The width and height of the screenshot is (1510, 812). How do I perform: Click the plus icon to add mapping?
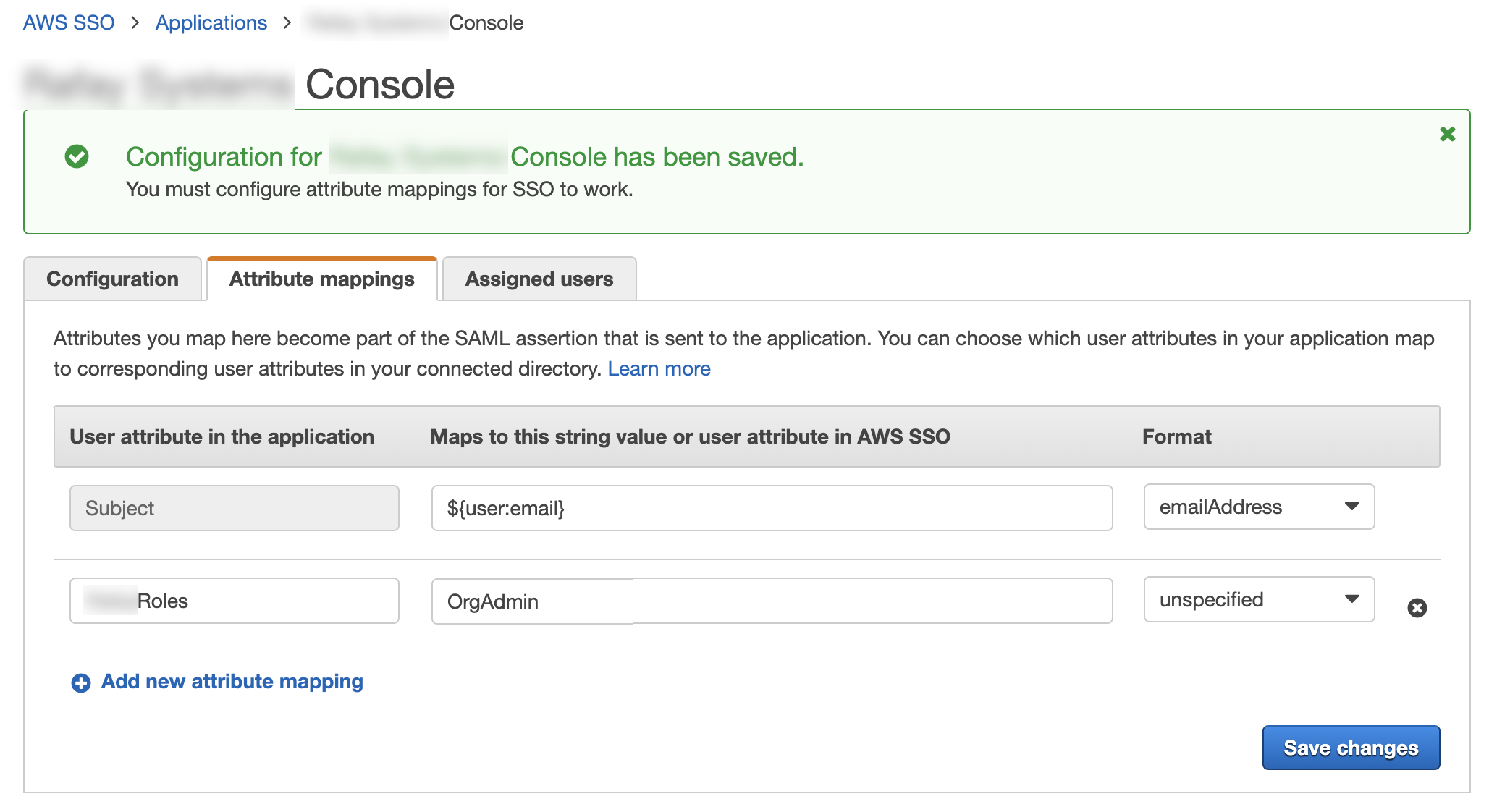coord(81,682)
